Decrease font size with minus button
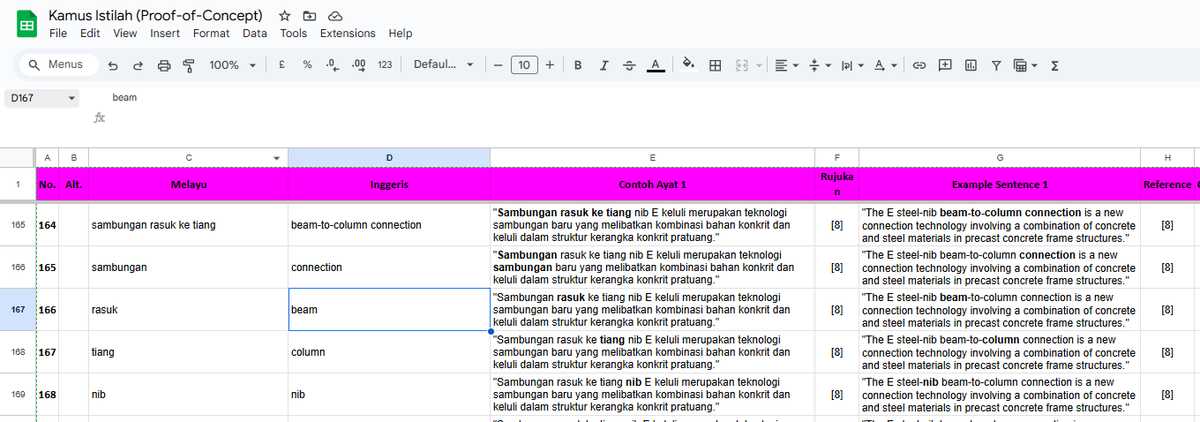Image resolution: width=1200 pixels, height=422 pixels. 497,65
